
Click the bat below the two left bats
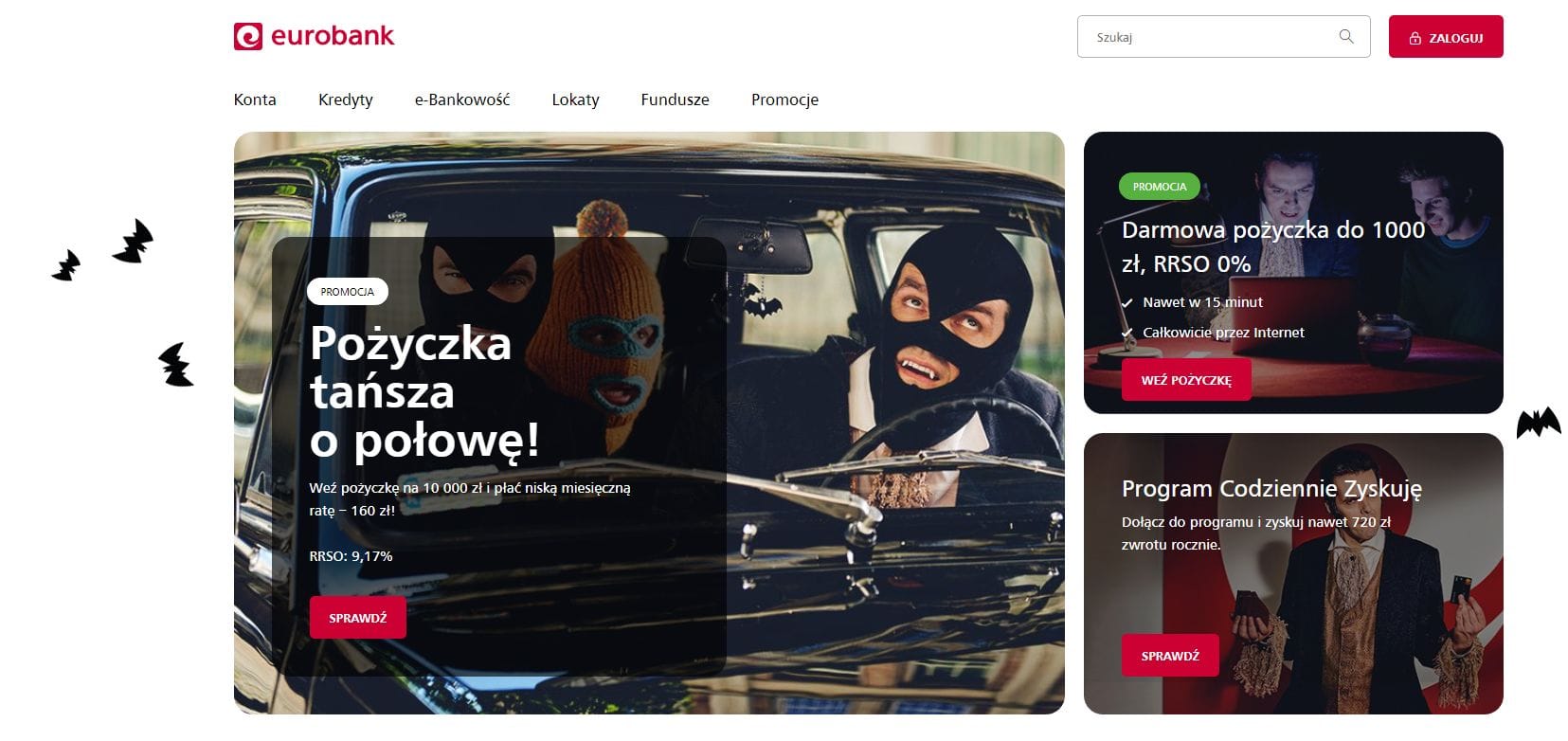(x=176, y=365)
